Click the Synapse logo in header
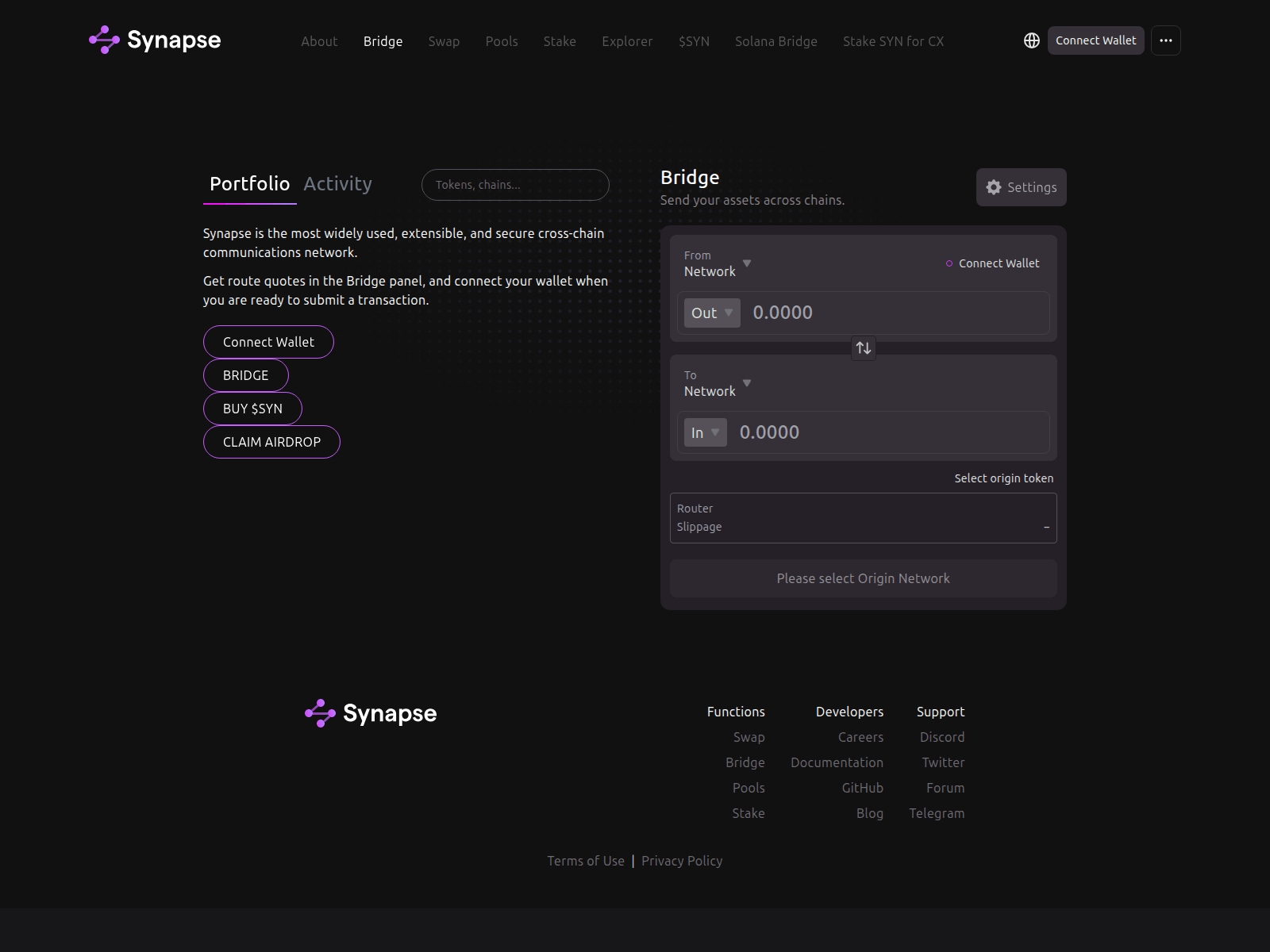Viewport: 1270px width, 952px height. tap(155, 40)
